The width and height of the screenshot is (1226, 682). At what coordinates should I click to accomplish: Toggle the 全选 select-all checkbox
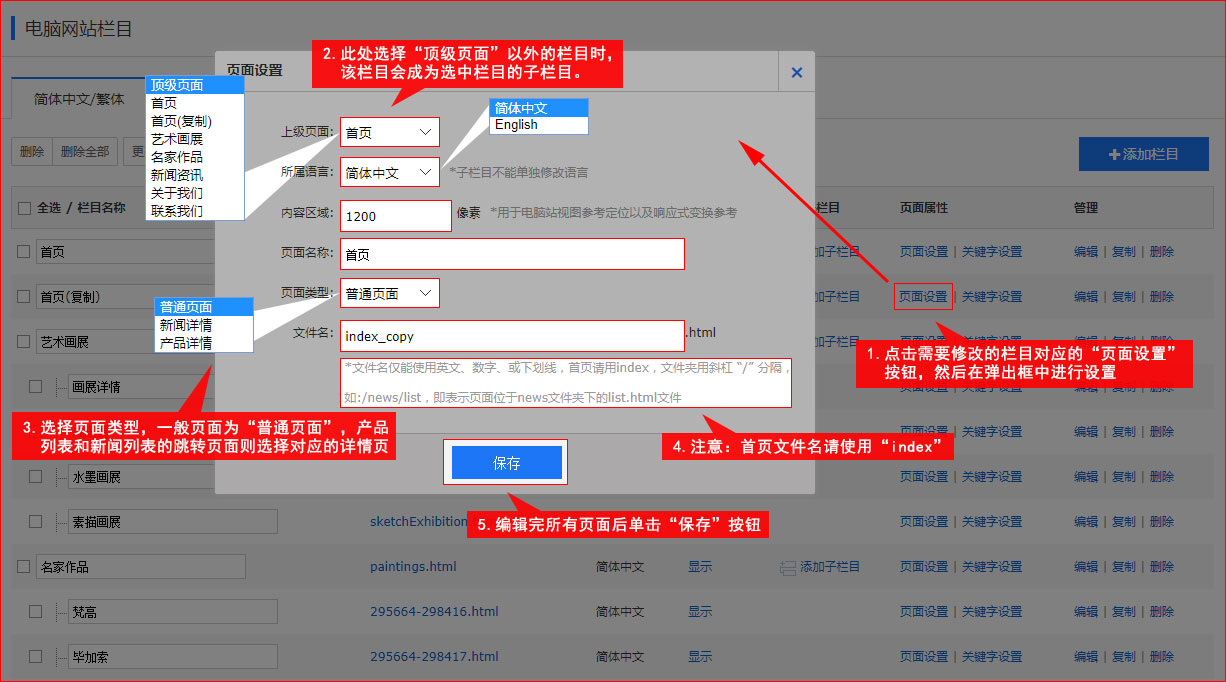22,206
